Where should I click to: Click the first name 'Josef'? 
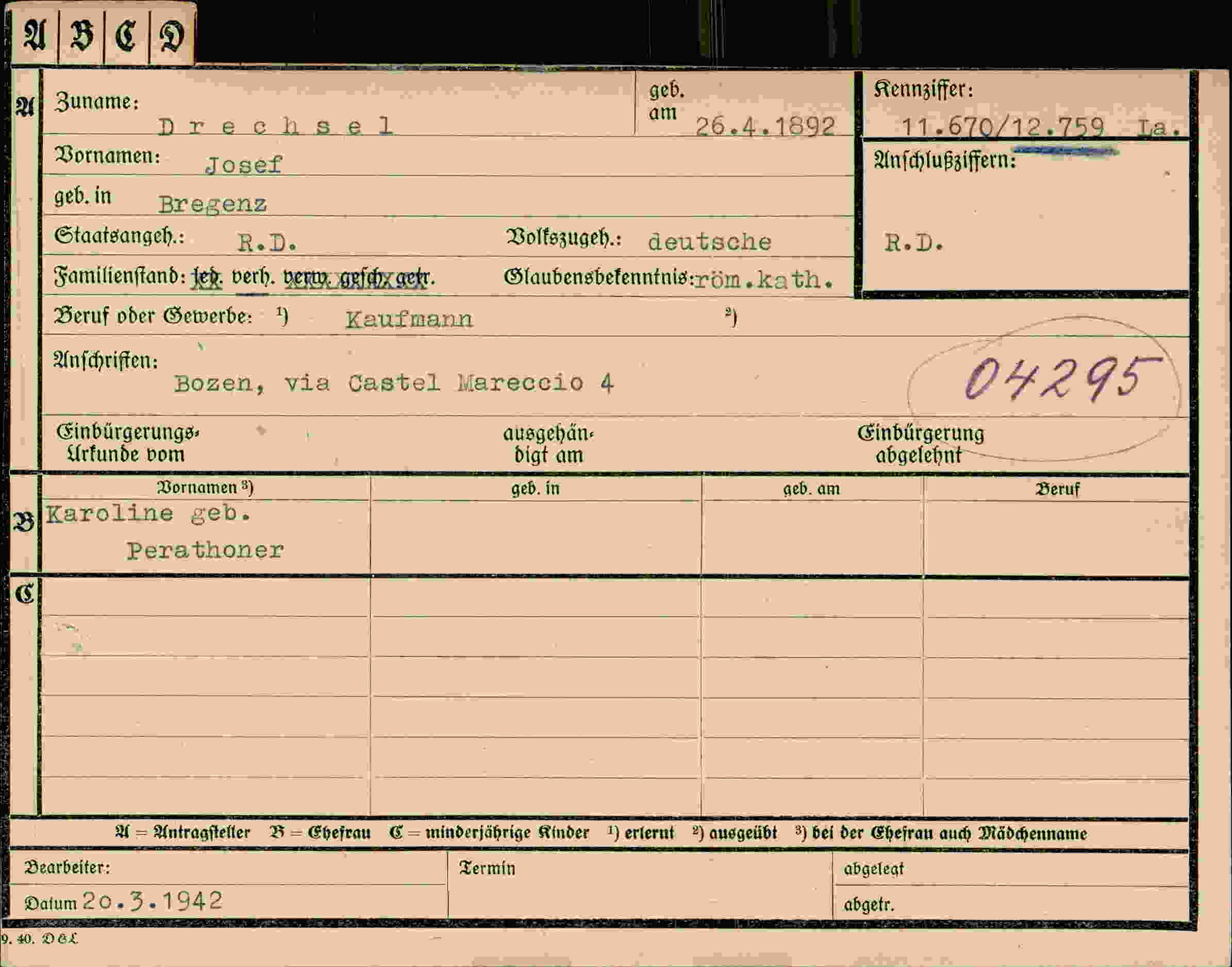[243, 165]
